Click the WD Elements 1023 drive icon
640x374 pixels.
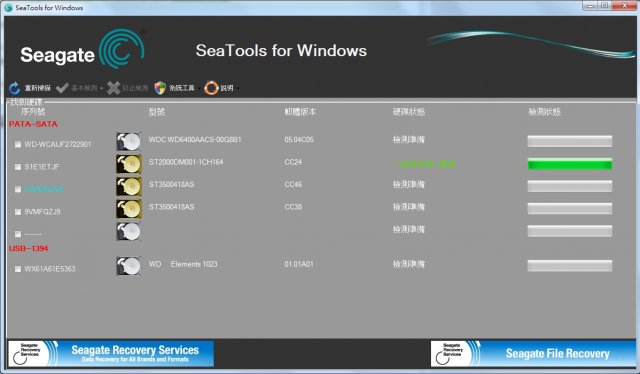pos(129,266)
